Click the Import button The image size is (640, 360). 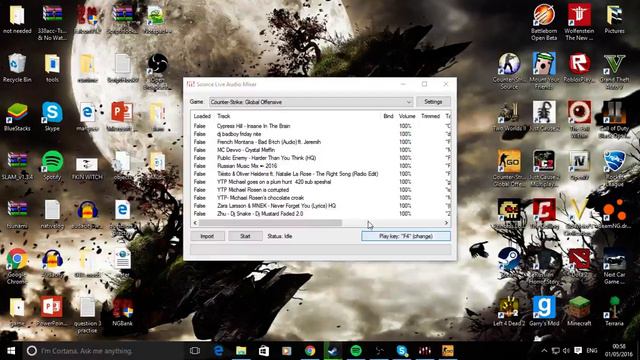point(207,236)
